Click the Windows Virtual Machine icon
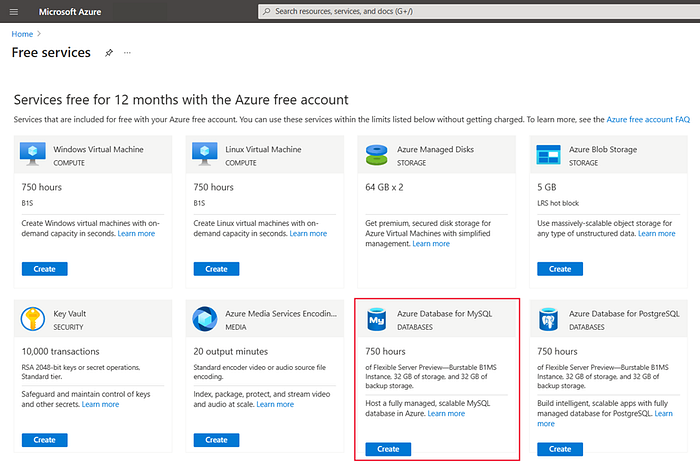 coord(33,154)
